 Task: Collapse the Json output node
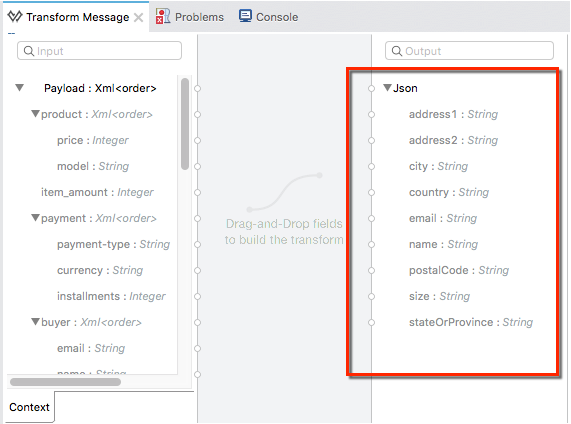(387, 88)
